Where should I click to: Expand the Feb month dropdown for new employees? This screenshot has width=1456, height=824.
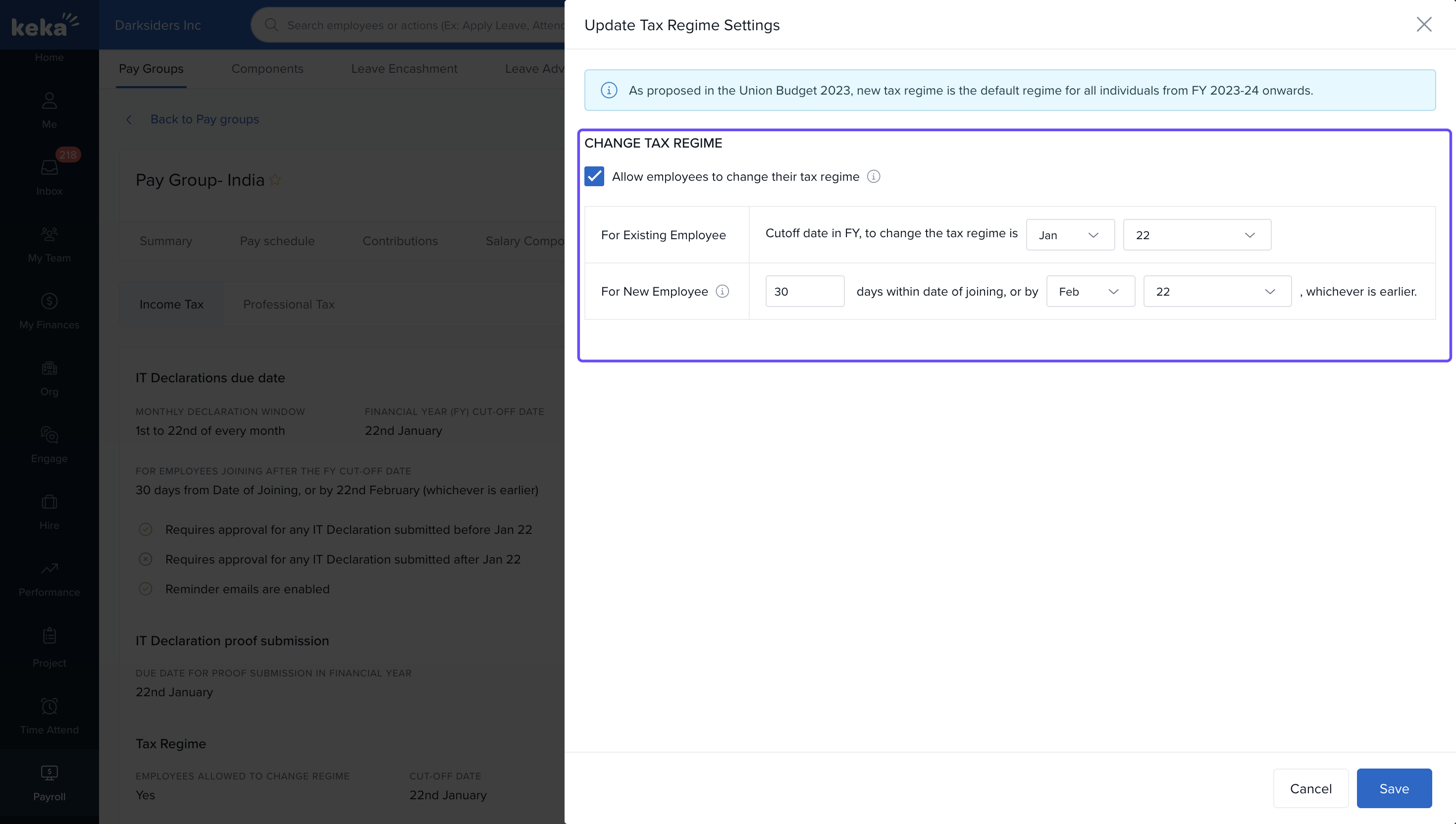coord(1090,292)
